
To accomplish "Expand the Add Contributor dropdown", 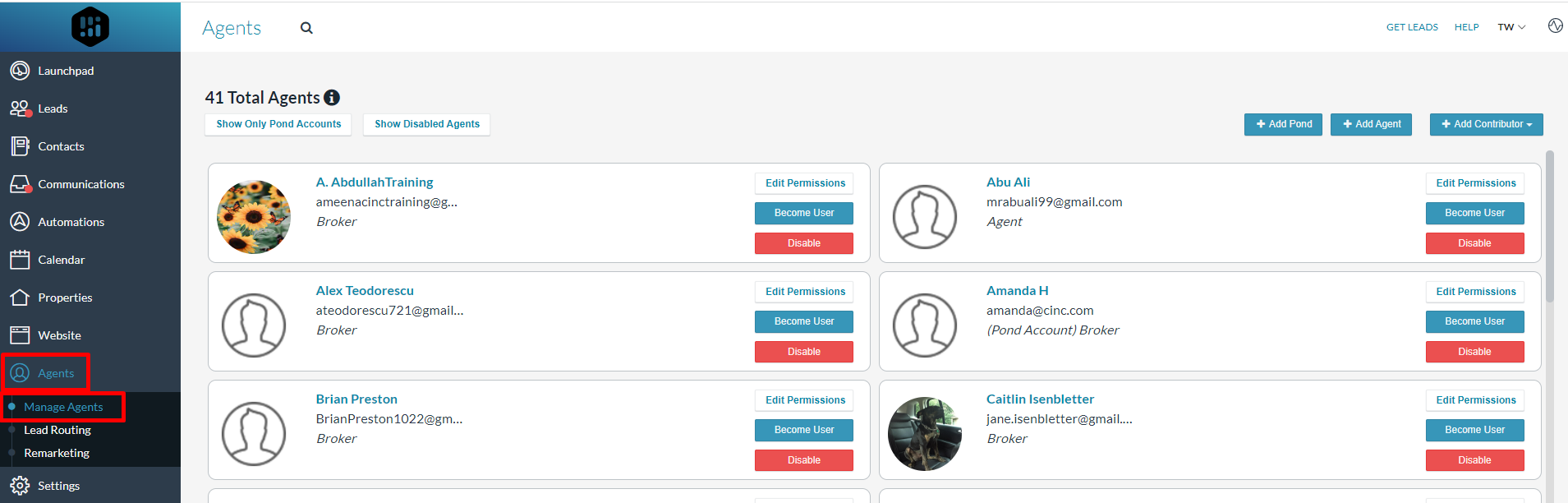I will [1486, 124].
